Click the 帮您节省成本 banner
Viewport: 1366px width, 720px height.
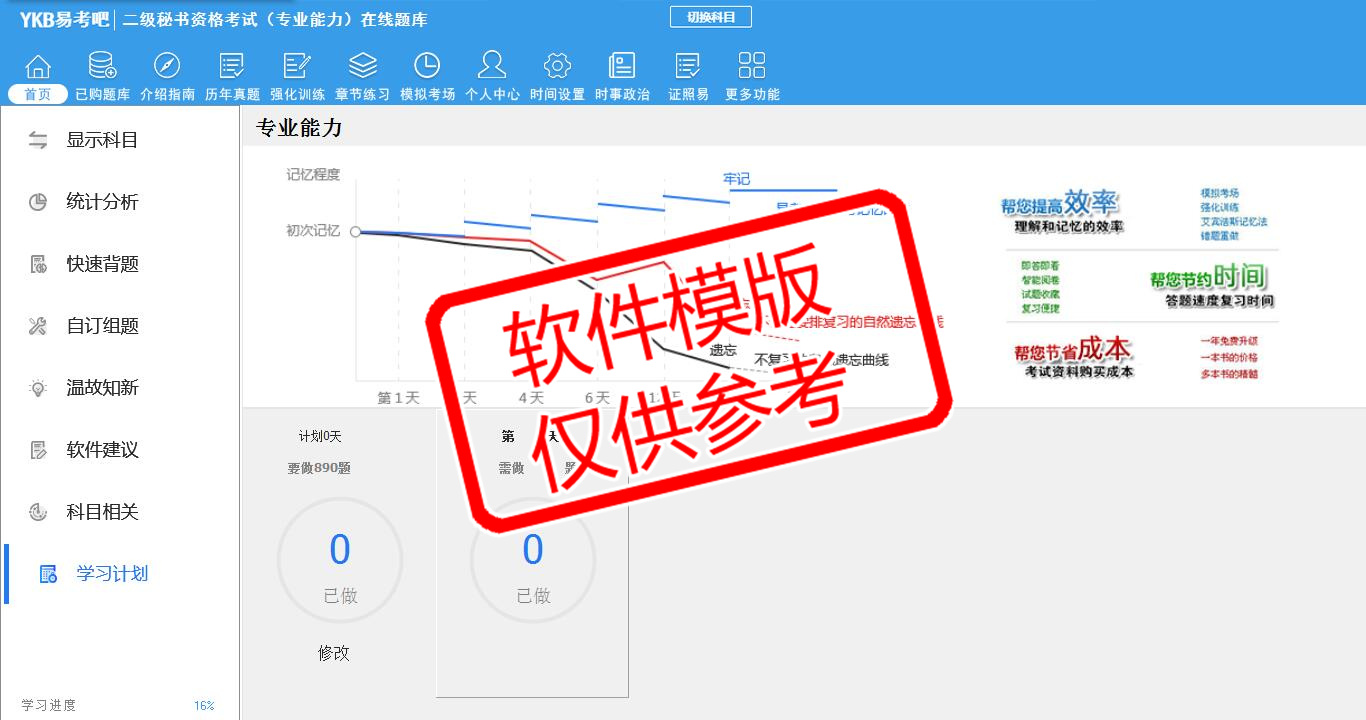pos(1073,357)
